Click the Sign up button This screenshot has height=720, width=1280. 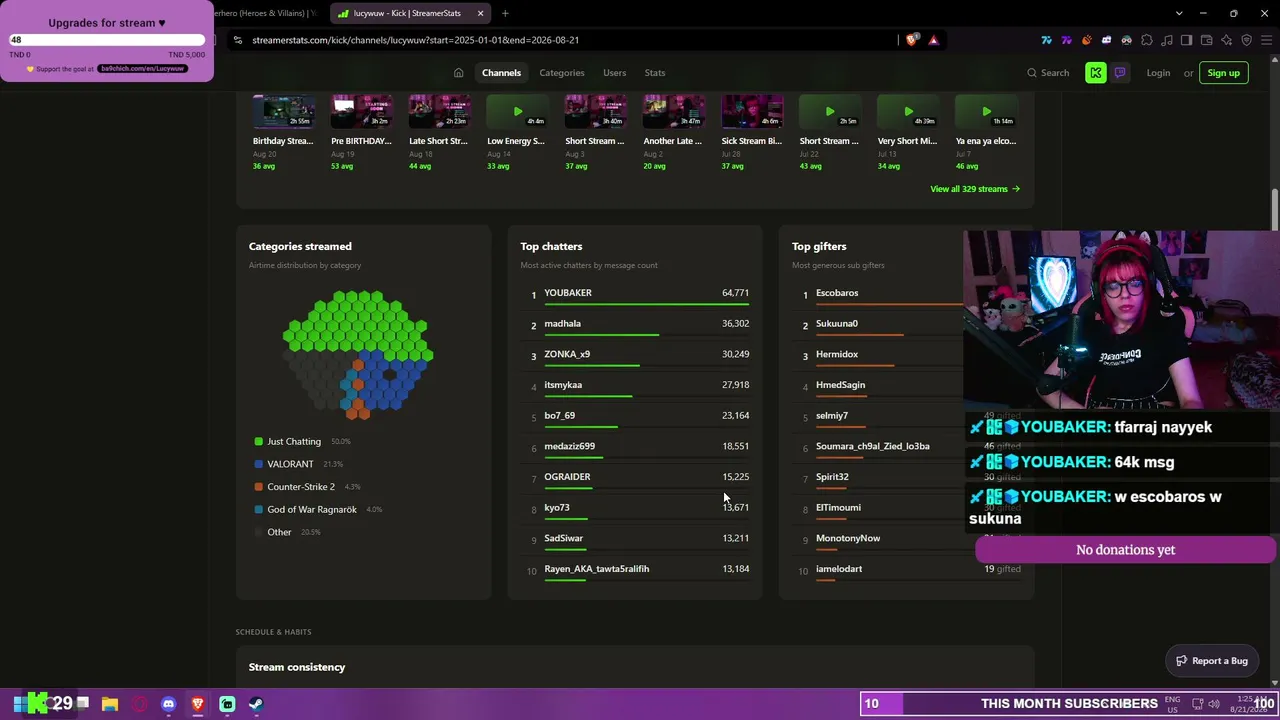point(1223,73)
